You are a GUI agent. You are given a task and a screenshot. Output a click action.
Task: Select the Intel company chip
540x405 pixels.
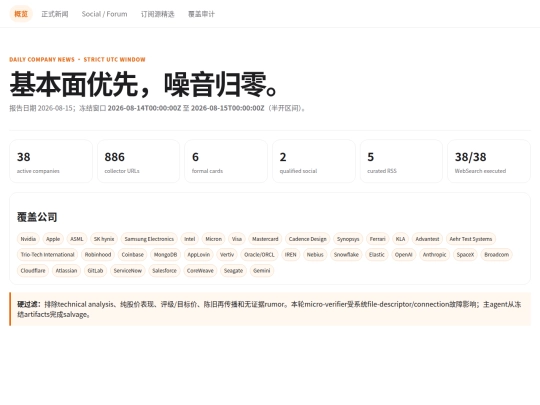tap(190, 239)
